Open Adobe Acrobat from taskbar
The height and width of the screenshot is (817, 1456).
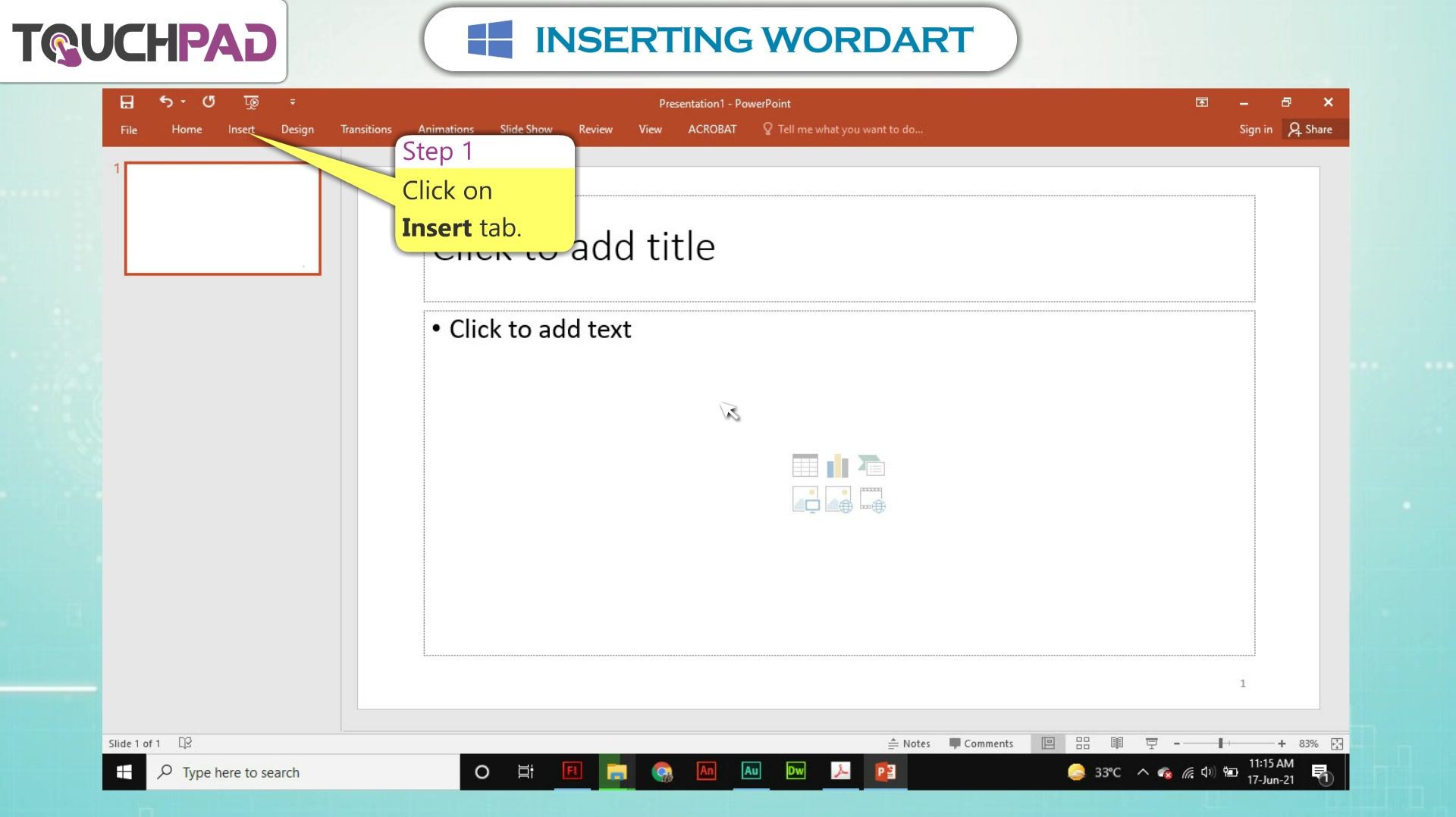840,772
